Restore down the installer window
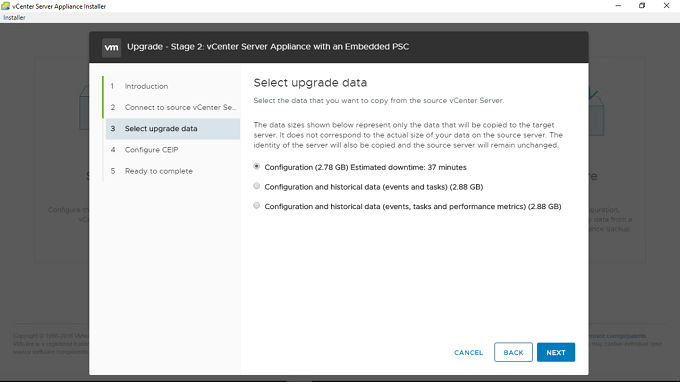The height and width of the screenshot is (382, 680). click(642, 6)
